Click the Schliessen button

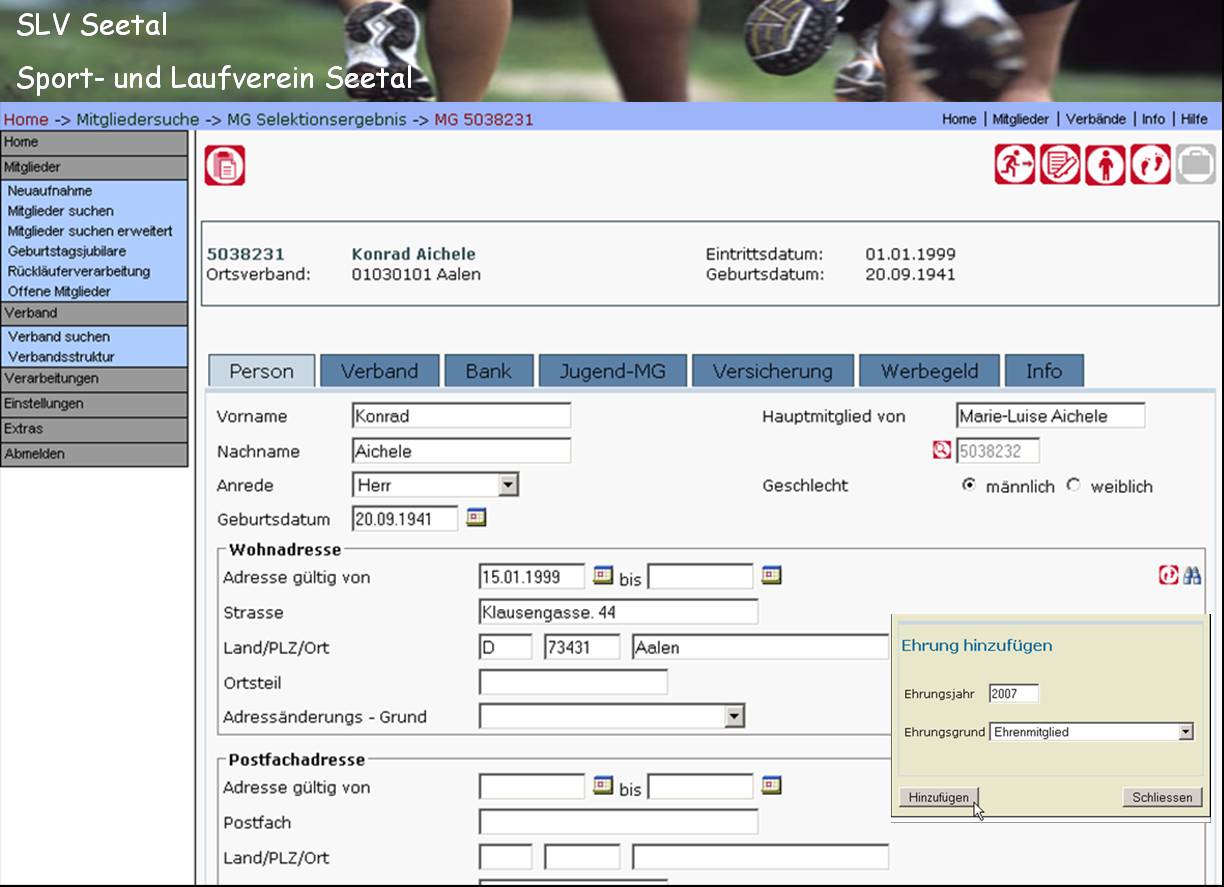click(1162, 797)
